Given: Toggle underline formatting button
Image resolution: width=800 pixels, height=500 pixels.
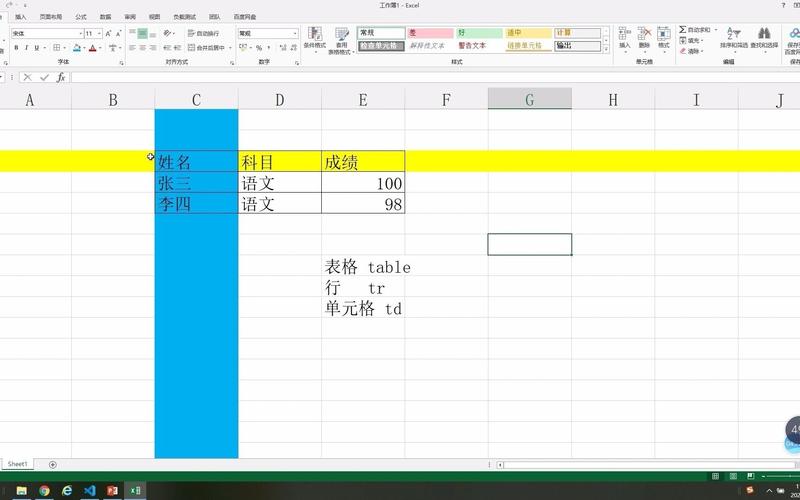Looking at the screenshot, I should (36, 47).
